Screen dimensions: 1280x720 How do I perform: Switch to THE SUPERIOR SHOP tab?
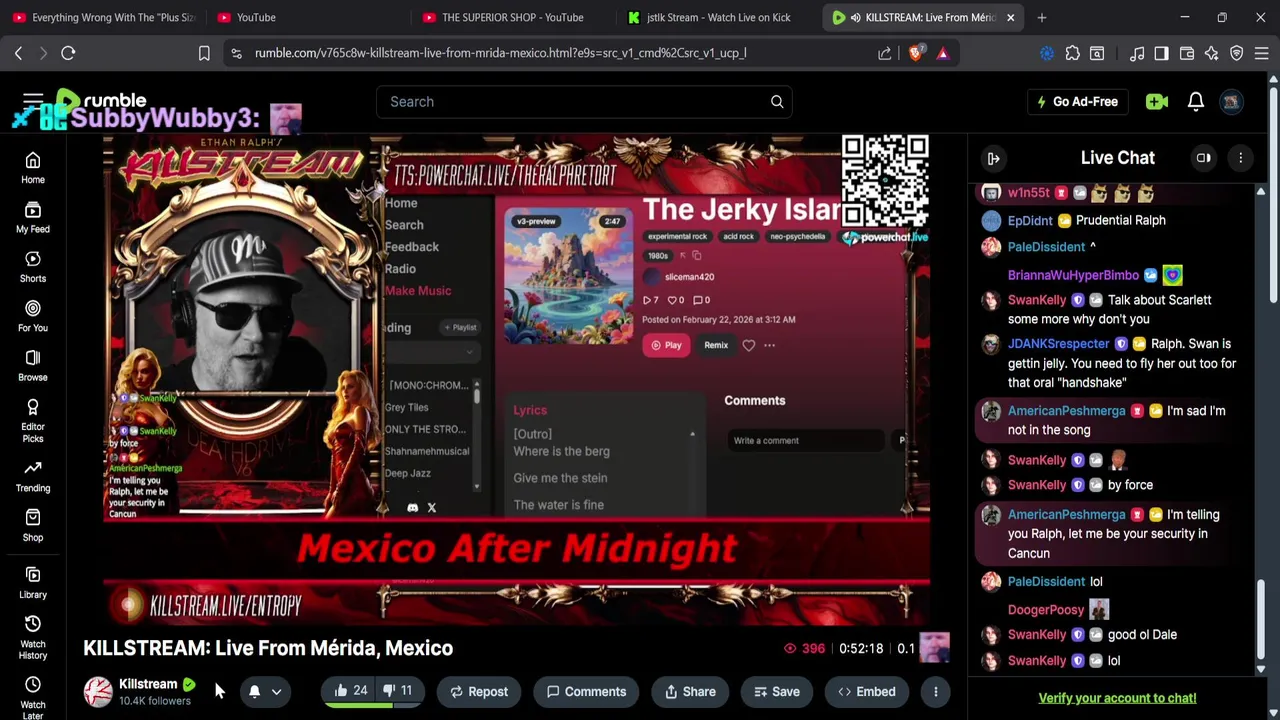[510, 17]
